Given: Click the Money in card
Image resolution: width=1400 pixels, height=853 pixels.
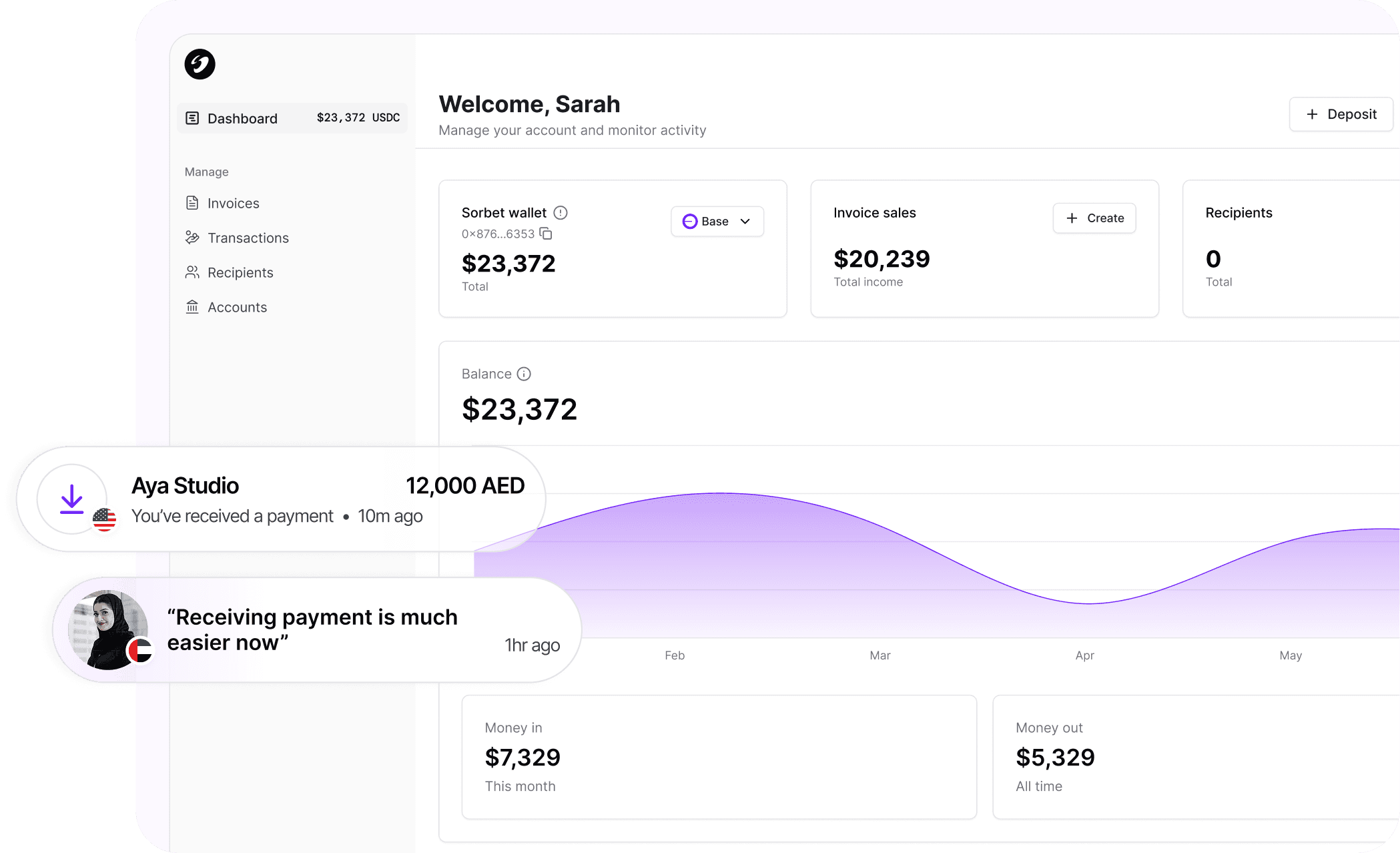Looking at the screenshot, I should (x=719, y=757).
